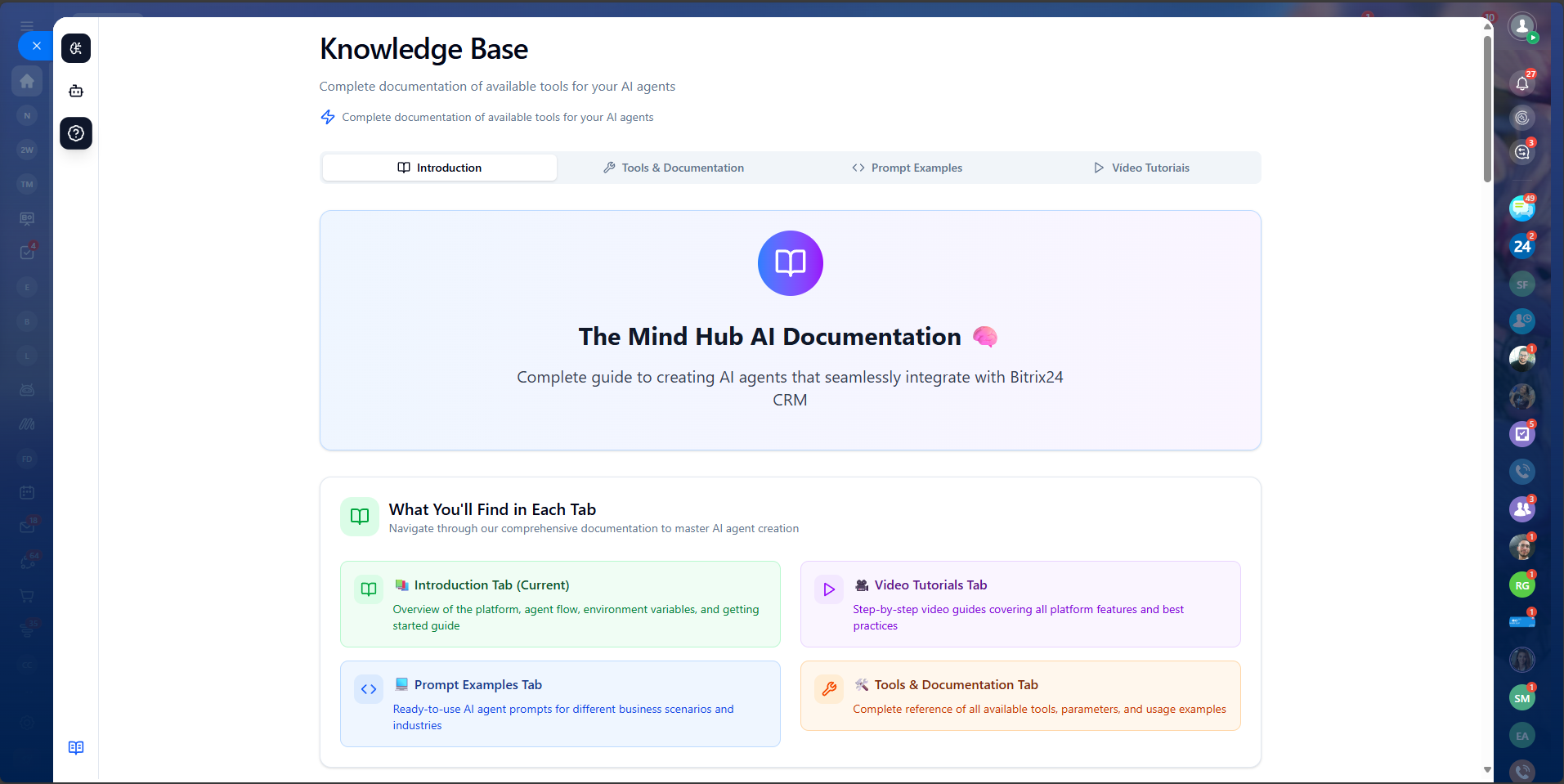
Task: Click the RG green avatar contact
Action: pyautogui.click(x=1521, y=585)
